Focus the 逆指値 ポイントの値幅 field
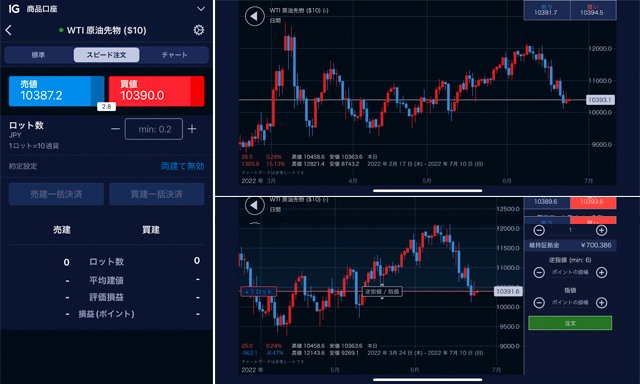This screenshot has width=640, height=384. (x=570, y=272)
